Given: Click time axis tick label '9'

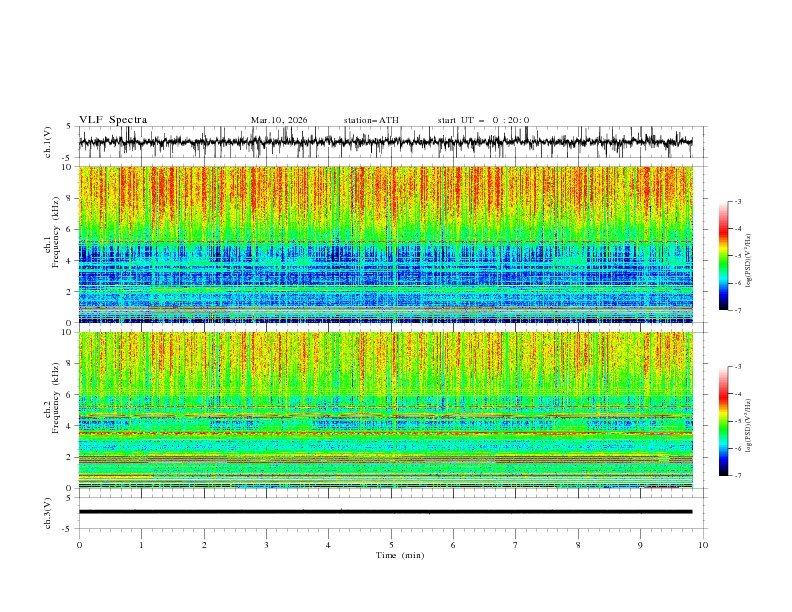Looking at the screenshot, I should (640, 545).
